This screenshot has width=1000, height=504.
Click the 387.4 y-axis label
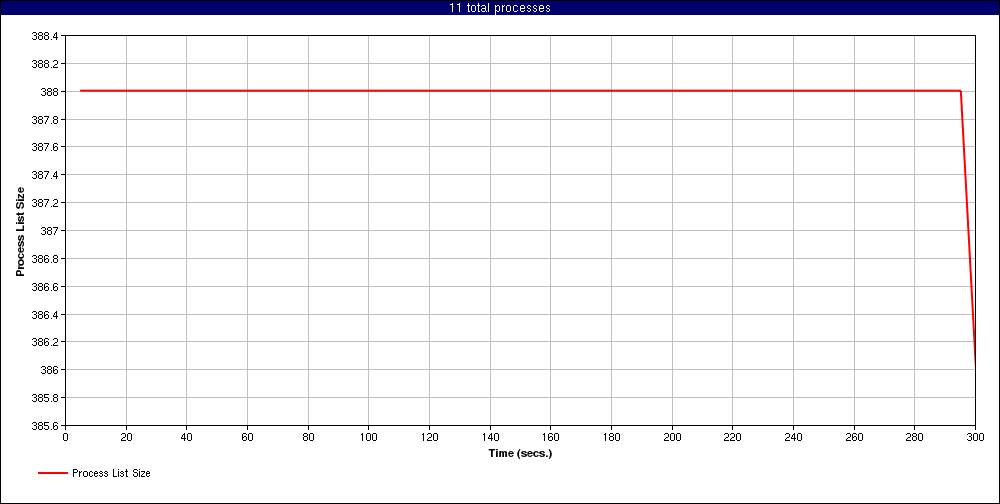(x=45, y=175)
